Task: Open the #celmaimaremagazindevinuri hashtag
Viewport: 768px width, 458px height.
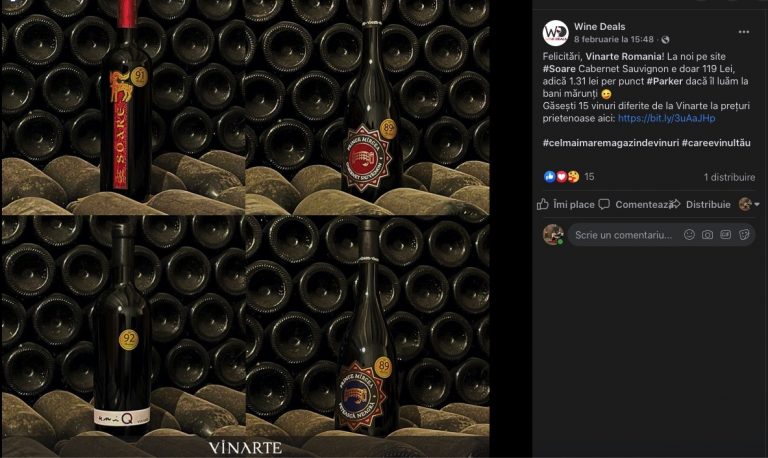Action: pos(611,143)
